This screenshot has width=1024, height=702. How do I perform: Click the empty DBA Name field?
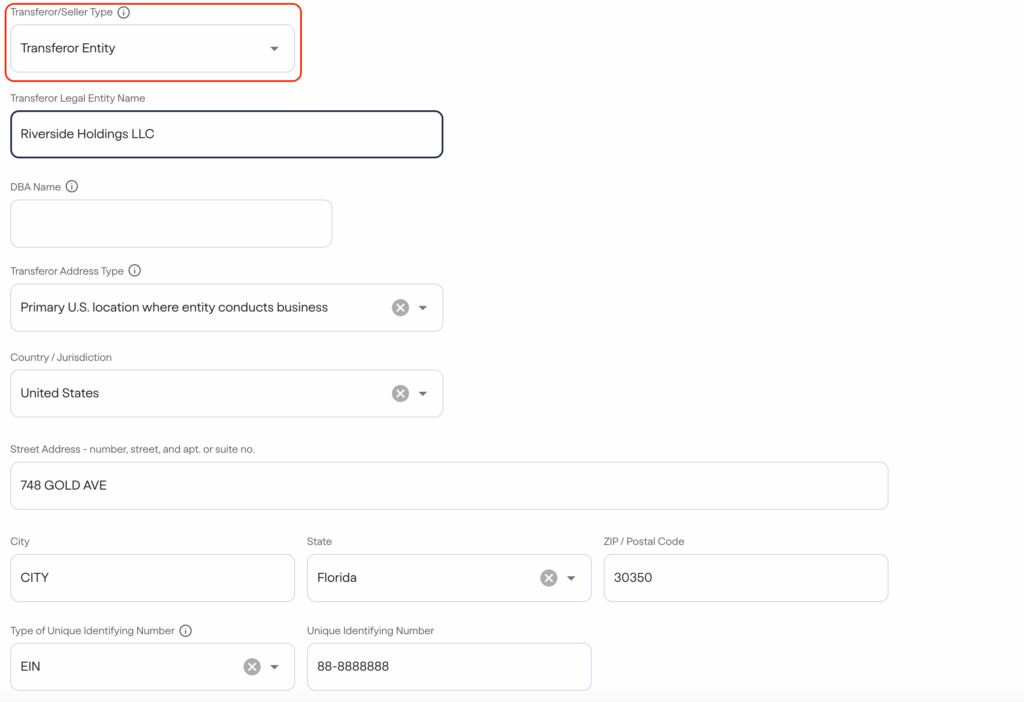(x=171, y=224)
